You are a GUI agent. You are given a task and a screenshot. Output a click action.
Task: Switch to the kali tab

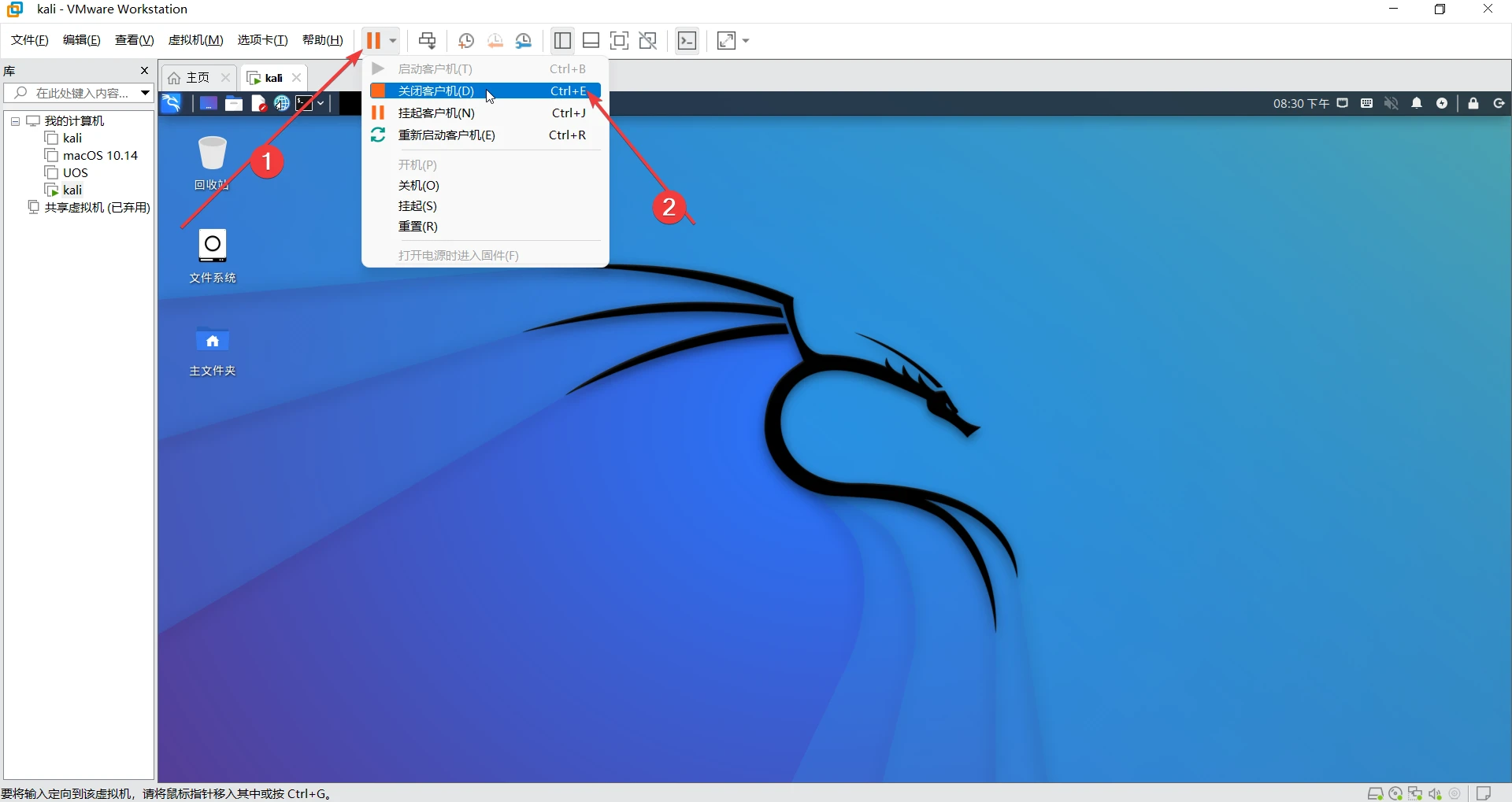click(266, 77)
